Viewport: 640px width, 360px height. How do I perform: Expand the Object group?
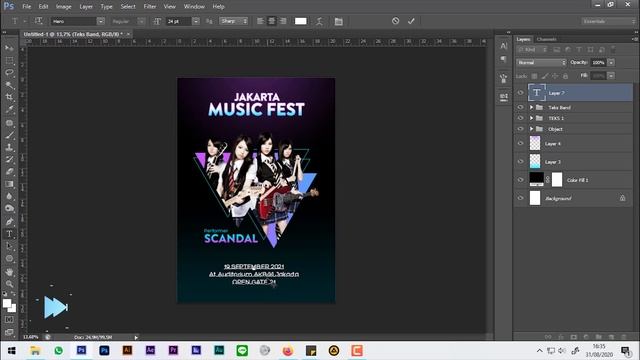coord(531,129)
